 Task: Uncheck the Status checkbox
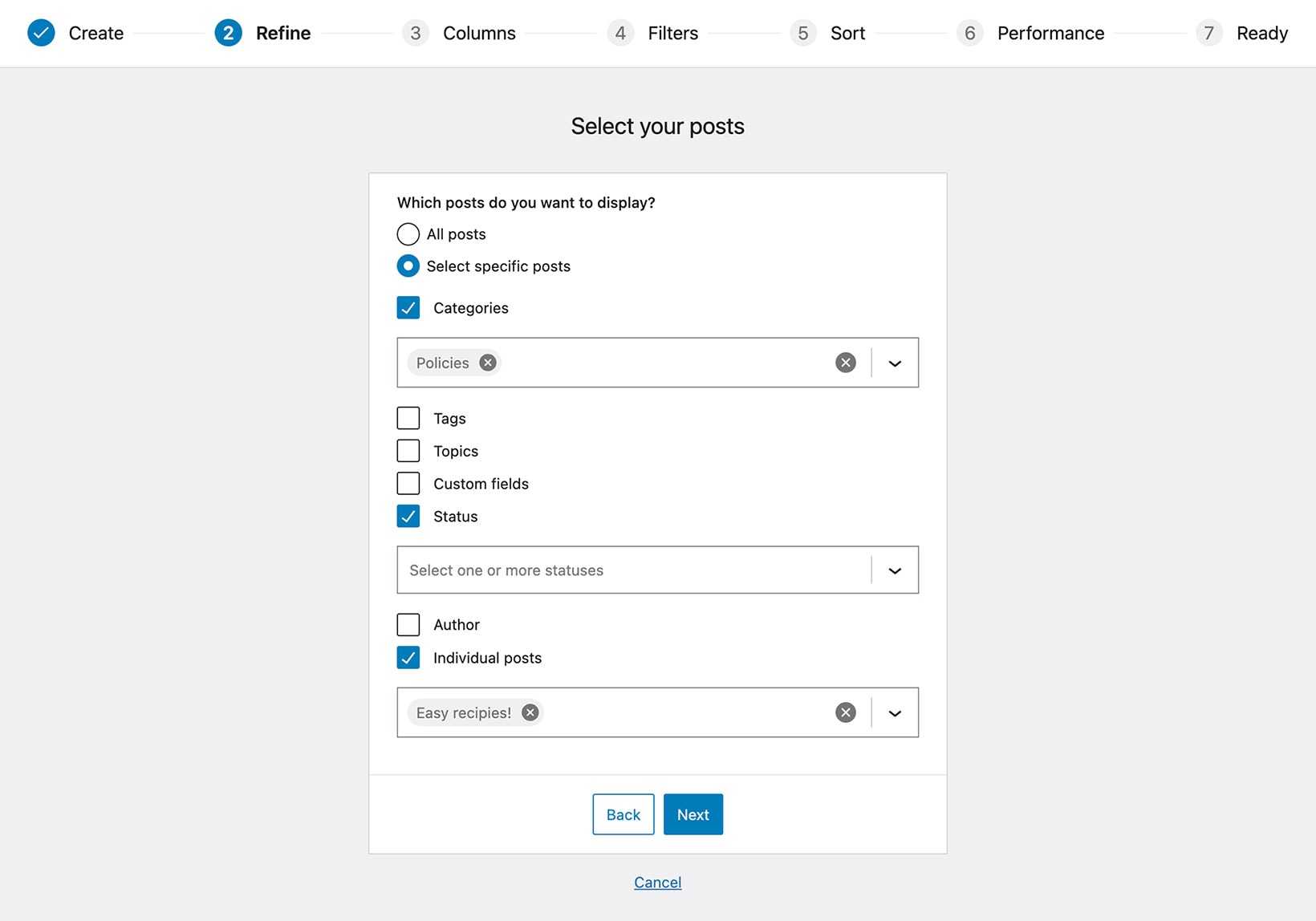[408, 516]
